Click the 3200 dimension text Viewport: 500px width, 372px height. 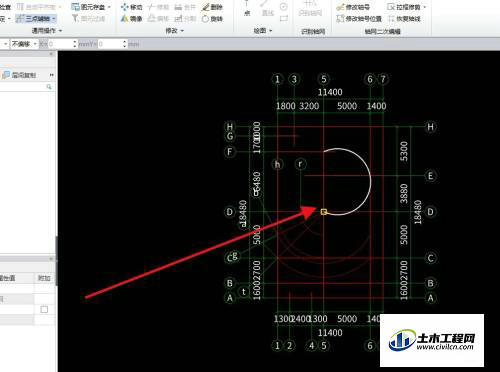click(x=309, y=106)
